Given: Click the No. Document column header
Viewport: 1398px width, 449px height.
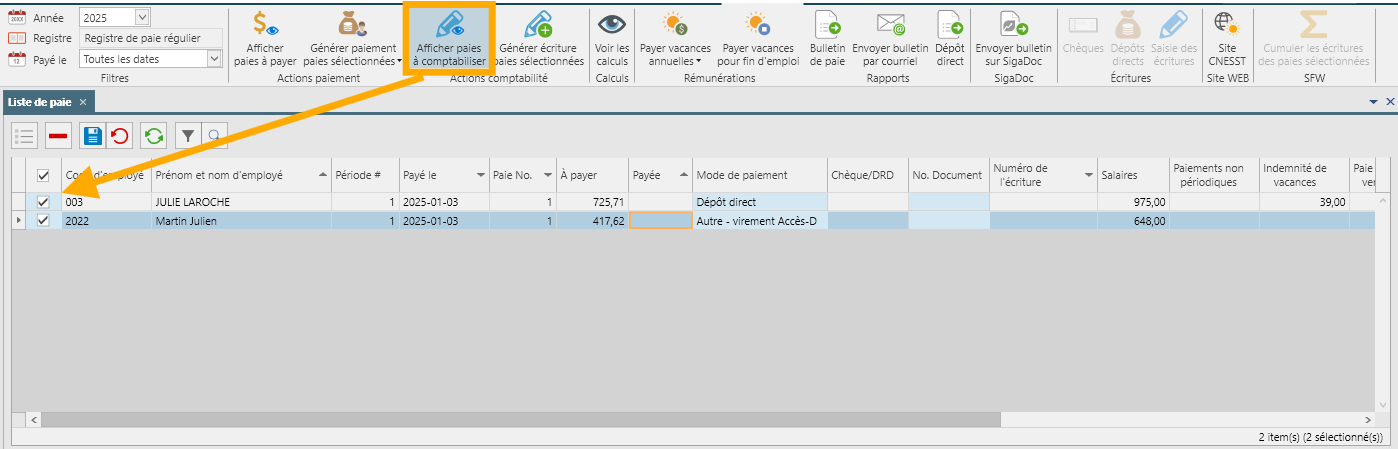Looking at the screenshot, I should (x=949, y=175).
